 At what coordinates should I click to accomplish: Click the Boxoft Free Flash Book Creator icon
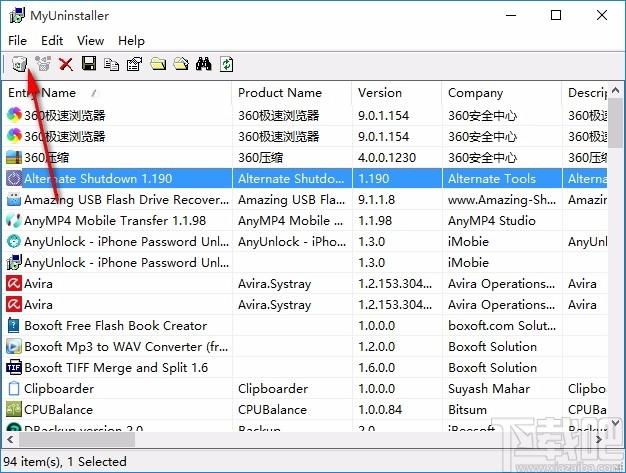pos(14,325)
